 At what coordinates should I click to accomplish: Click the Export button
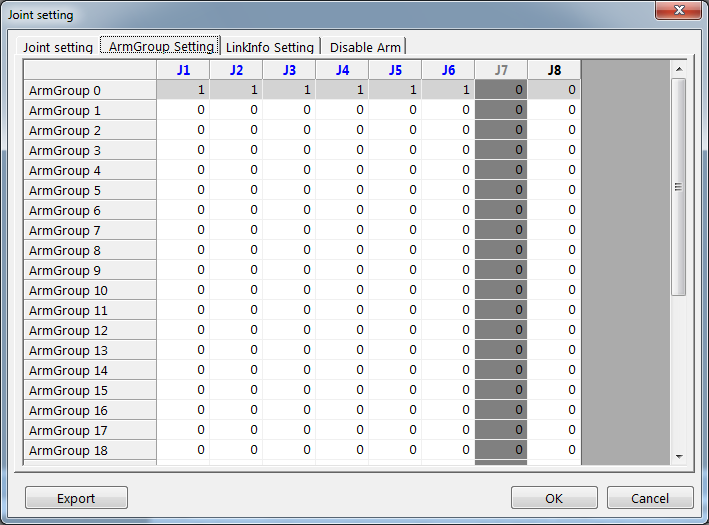coord(76,498)
